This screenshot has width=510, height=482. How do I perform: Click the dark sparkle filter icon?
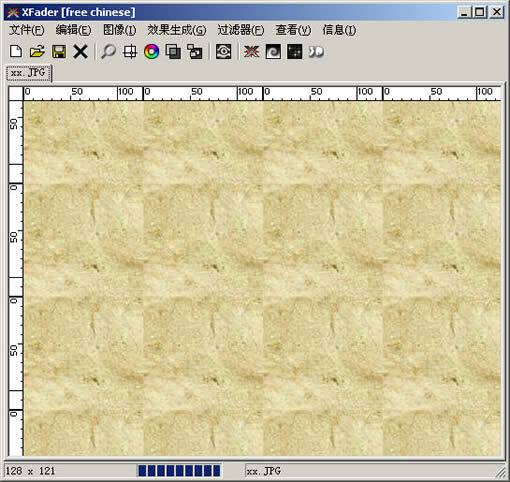coord(294,52)
